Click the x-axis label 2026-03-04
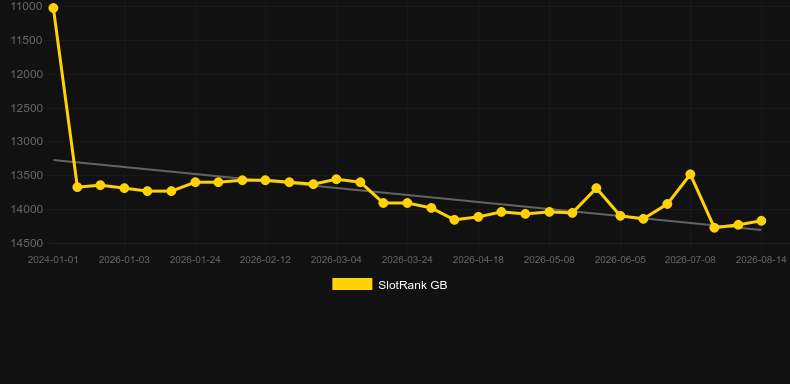This screenshot has width=790, height=384. (336, 260)
